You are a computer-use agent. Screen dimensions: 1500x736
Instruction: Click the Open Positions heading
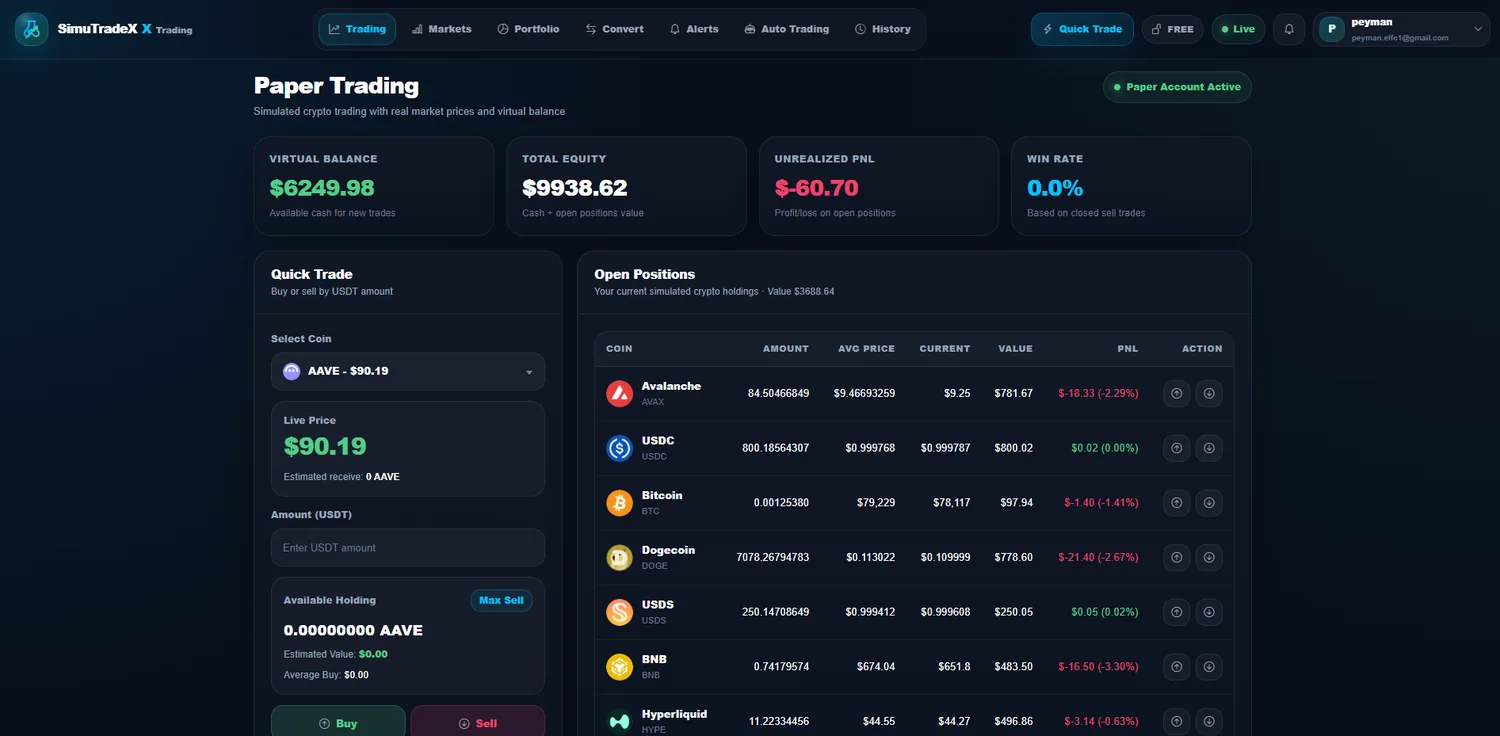[645, 274]
